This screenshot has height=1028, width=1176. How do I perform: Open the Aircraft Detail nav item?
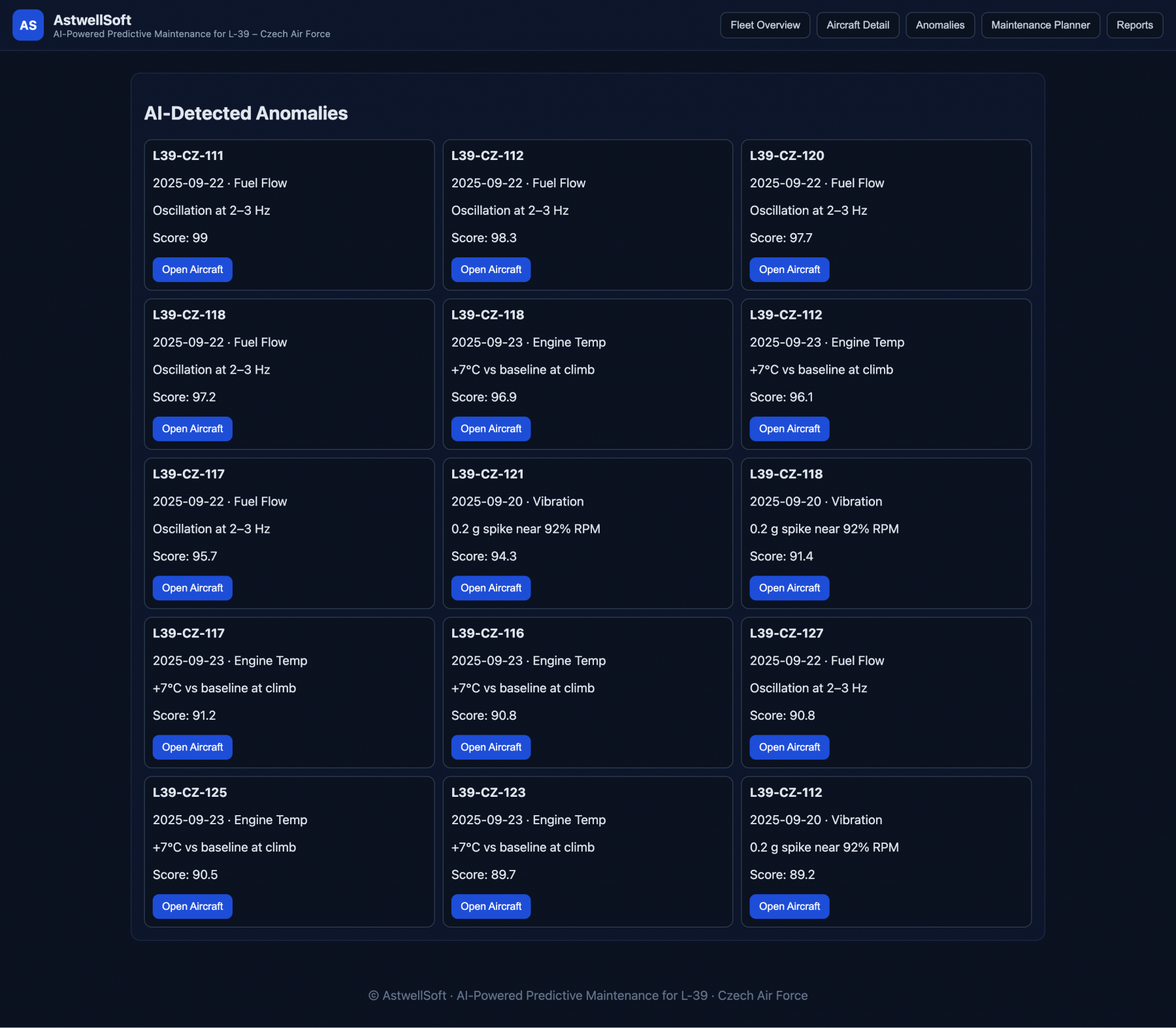coord(857,25)
